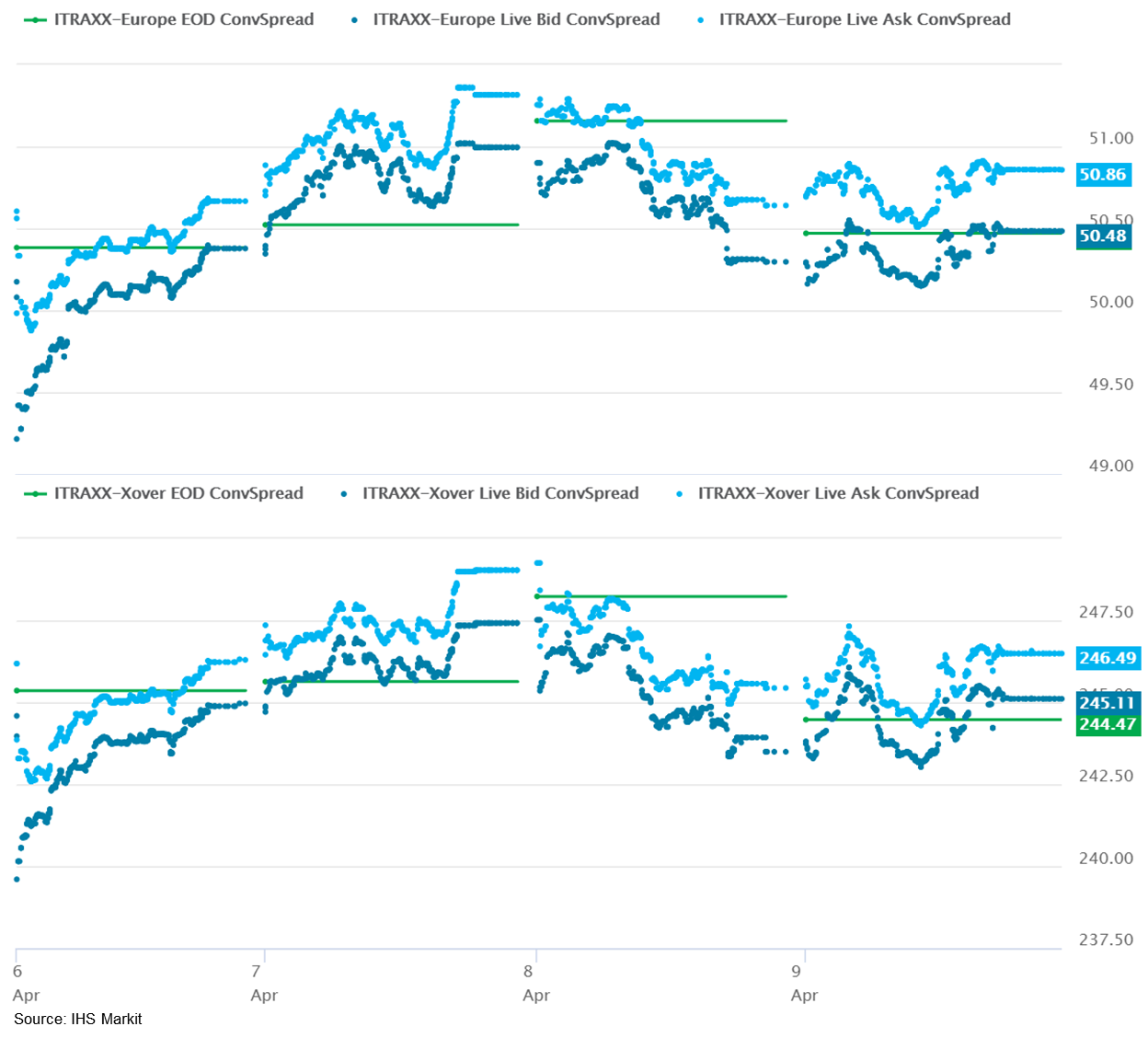The width and height of the screenshot is (1148, 1038).
Task: Select the 246.49 ask value label
Action: click(1108, 658)
